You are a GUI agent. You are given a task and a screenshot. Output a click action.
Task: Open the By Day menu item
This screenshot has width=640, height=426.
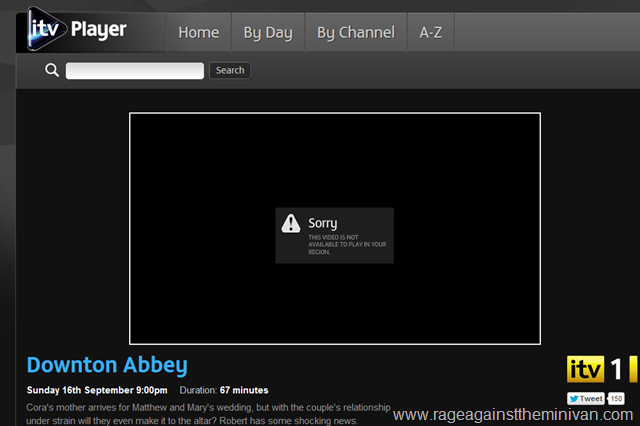[268, 32]
